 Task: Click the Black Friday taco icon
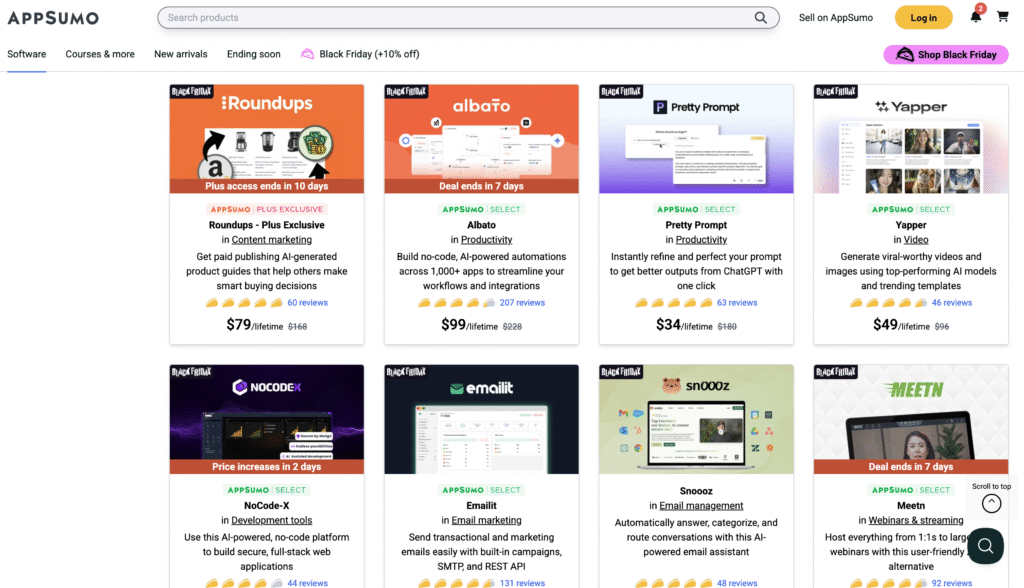point(308,54)
